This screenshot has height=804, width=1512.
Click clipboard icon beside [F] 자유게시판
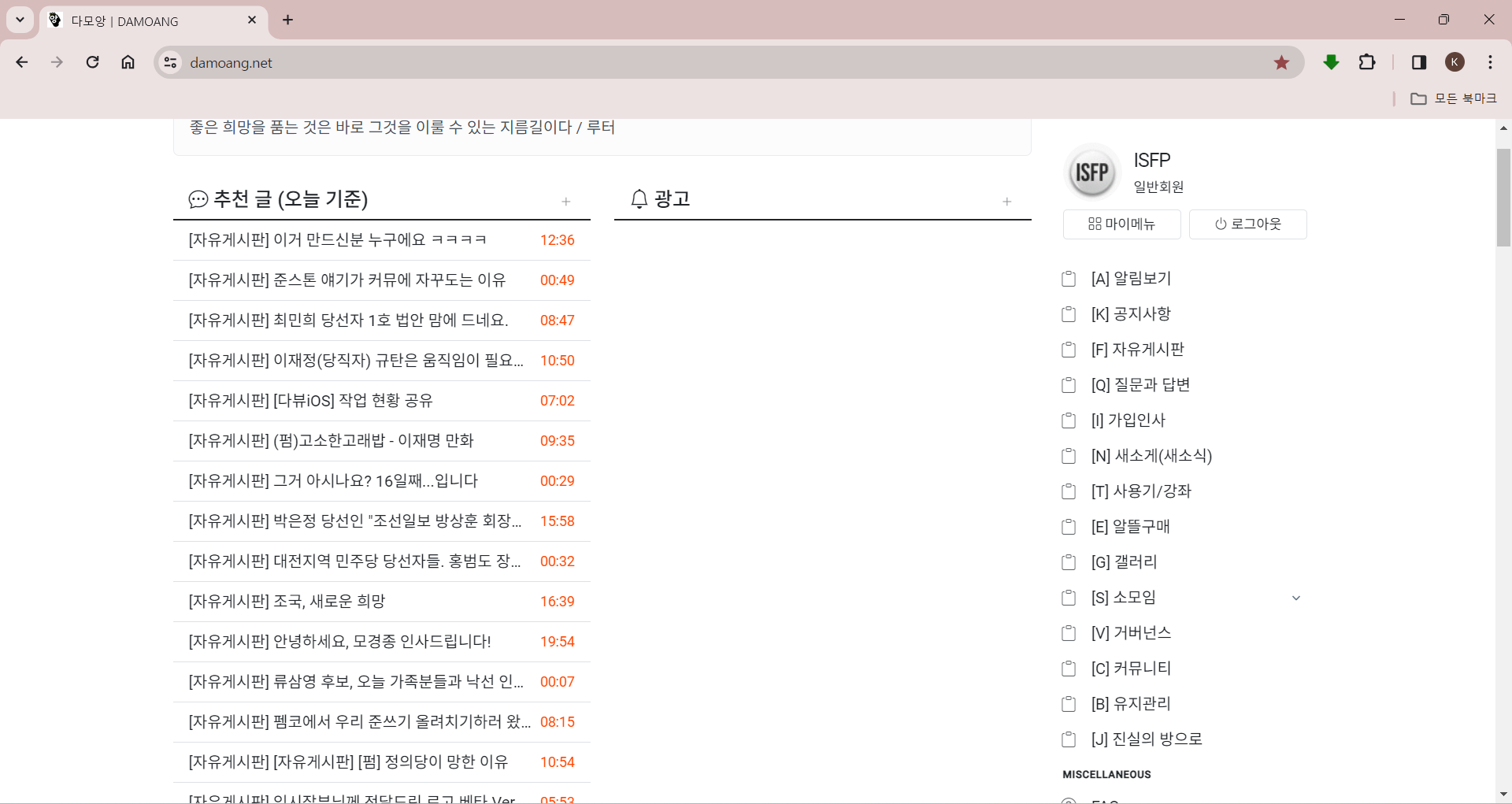1069,350
